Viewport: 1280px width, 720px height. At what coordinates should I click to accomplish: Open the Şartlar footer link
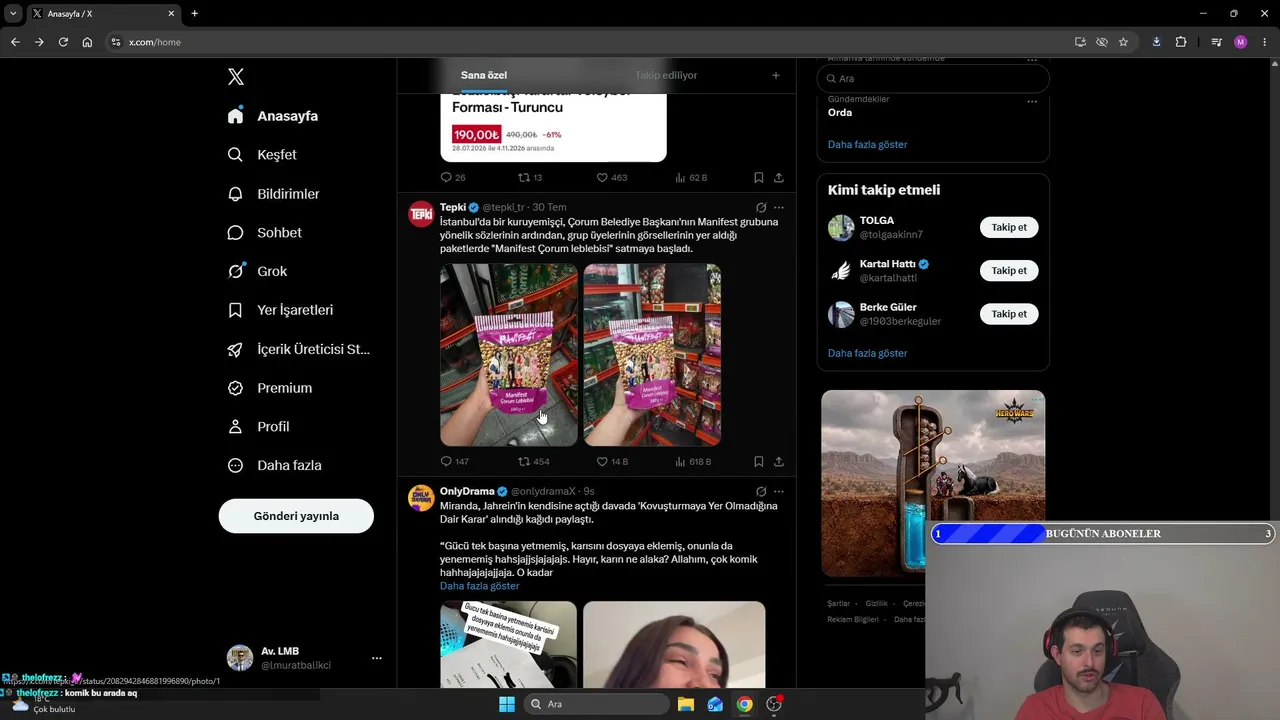click(838, 604)
